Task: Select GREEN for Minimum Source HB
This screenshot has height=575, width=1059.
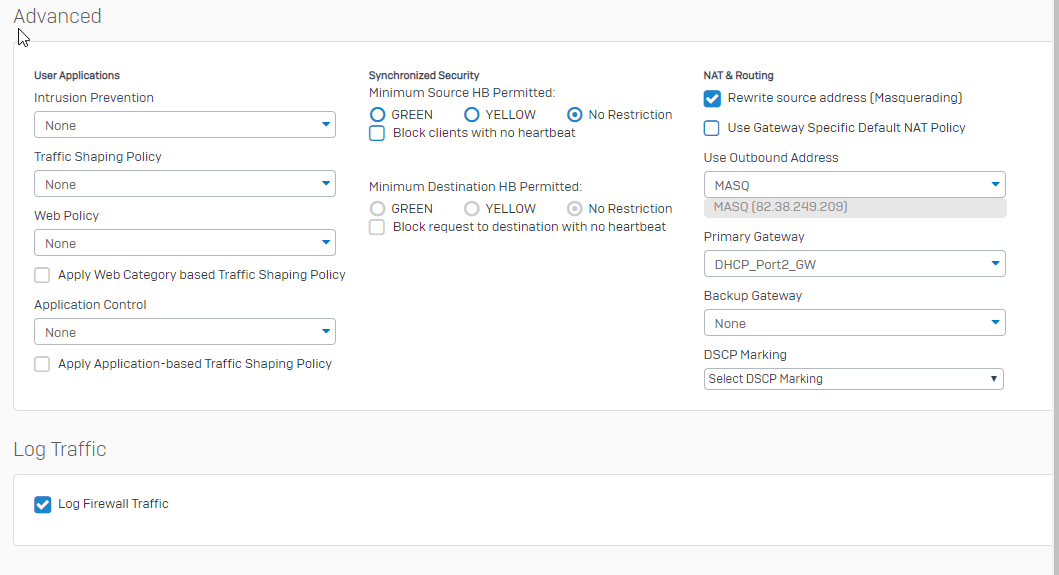Action: pyautogui.click(x=378, y=115)
